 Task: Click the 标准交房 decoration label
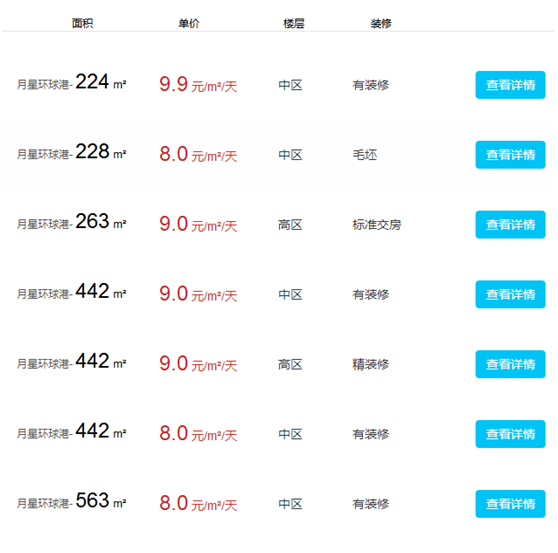[377, 225]
